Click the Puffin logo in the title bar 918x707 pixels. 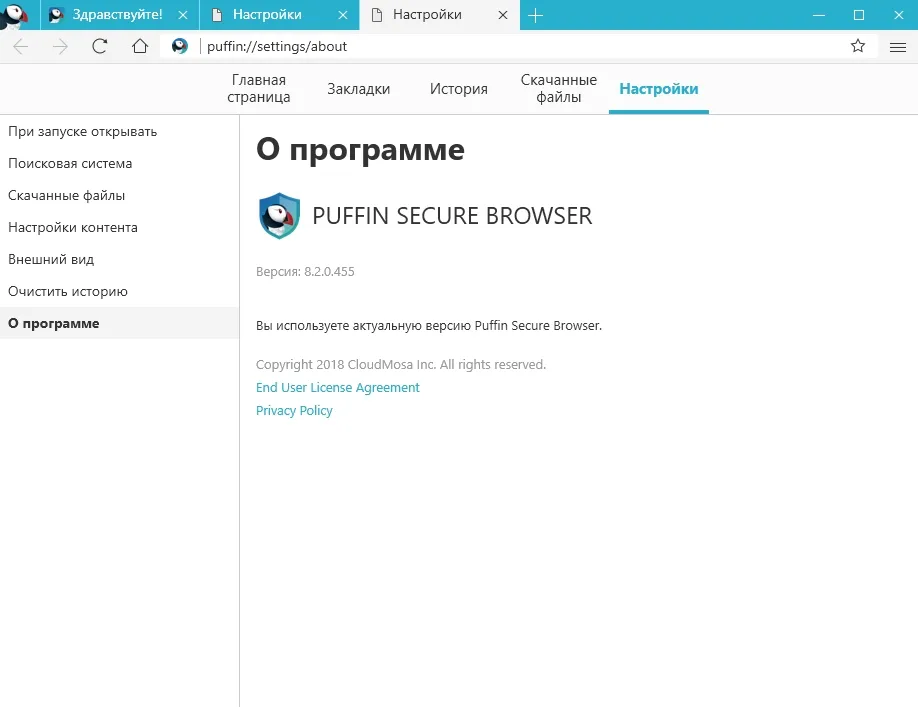click(14, 15)
